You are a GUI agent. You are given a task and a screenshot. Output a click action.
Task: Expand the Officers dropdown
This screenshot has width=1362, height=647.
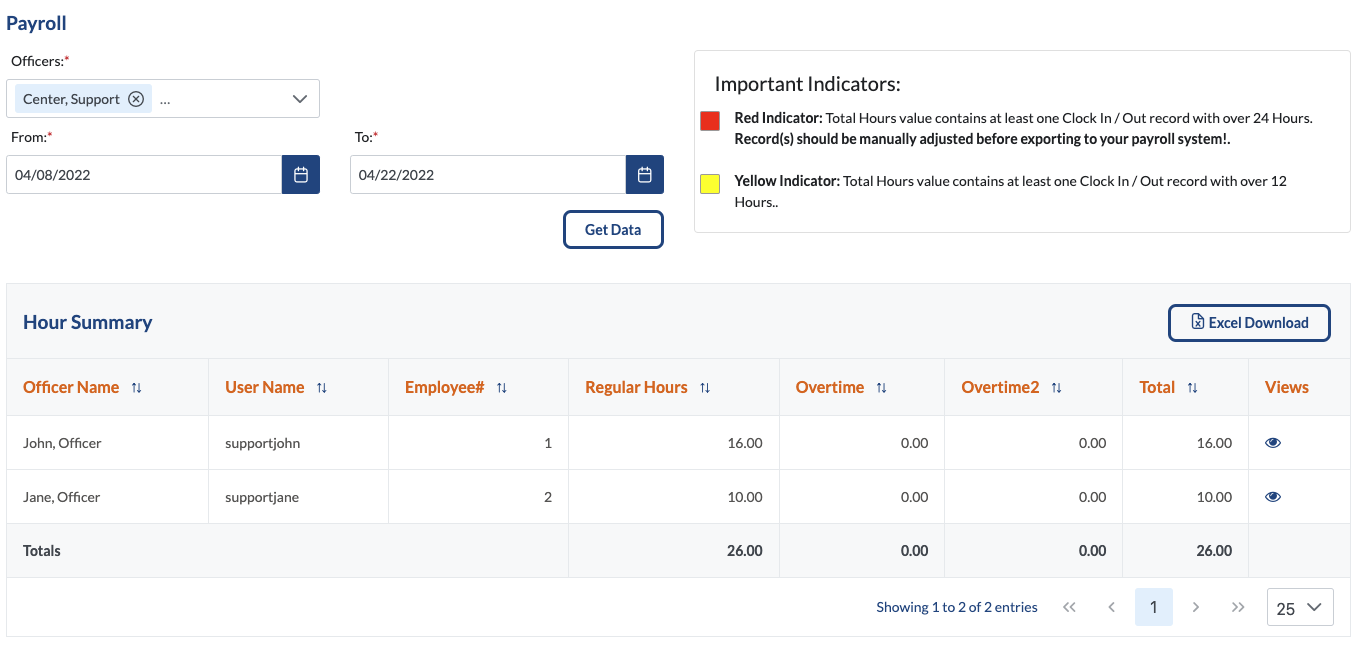299,99
